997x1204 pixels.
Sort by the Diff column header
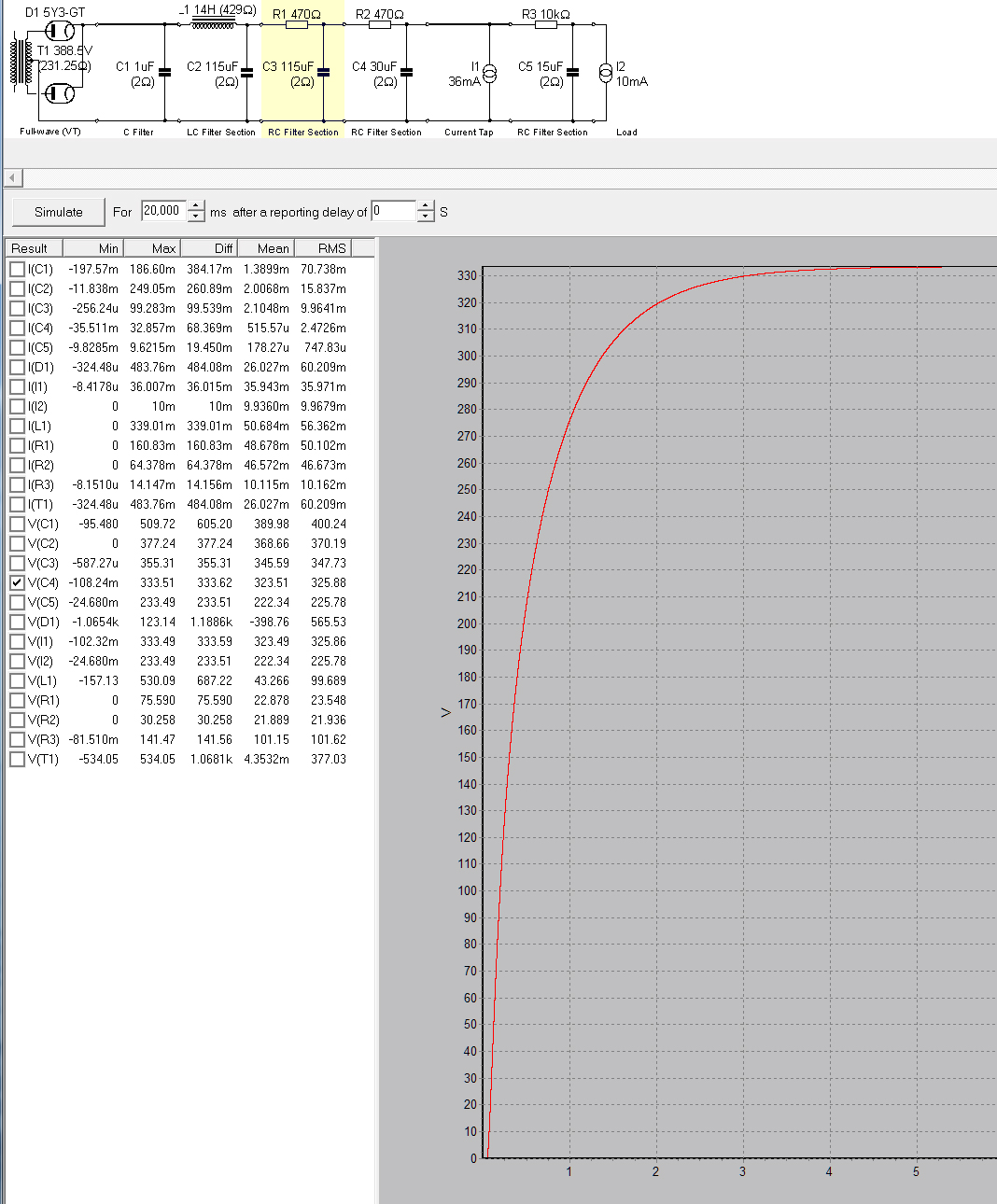209,248
